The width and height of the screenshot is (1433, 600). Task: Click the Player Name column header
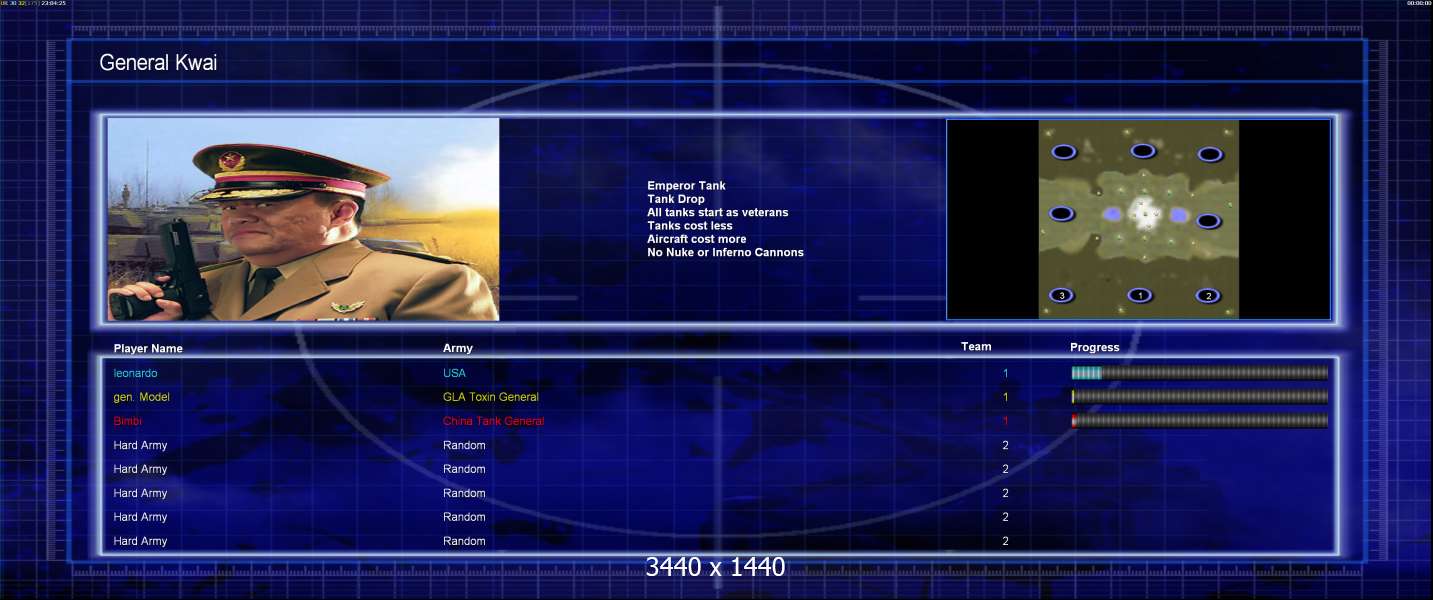[x=148, y=349]
